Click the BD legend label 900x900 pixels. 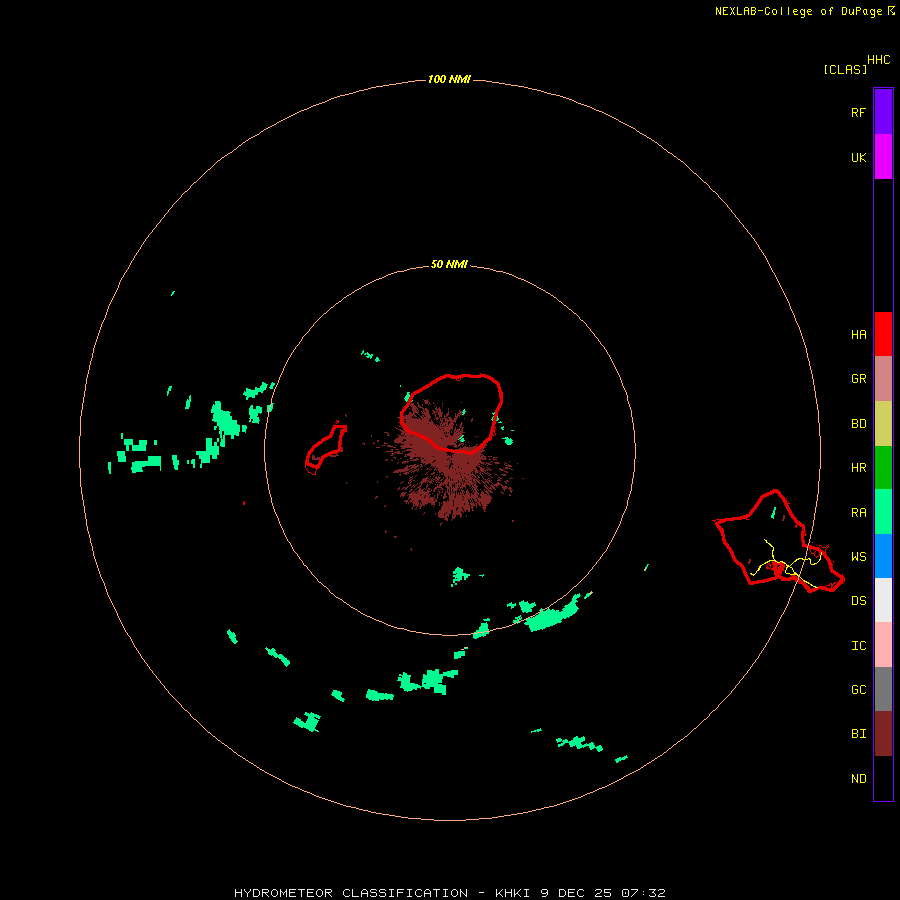pyautogui.click(x=858, y=424)
